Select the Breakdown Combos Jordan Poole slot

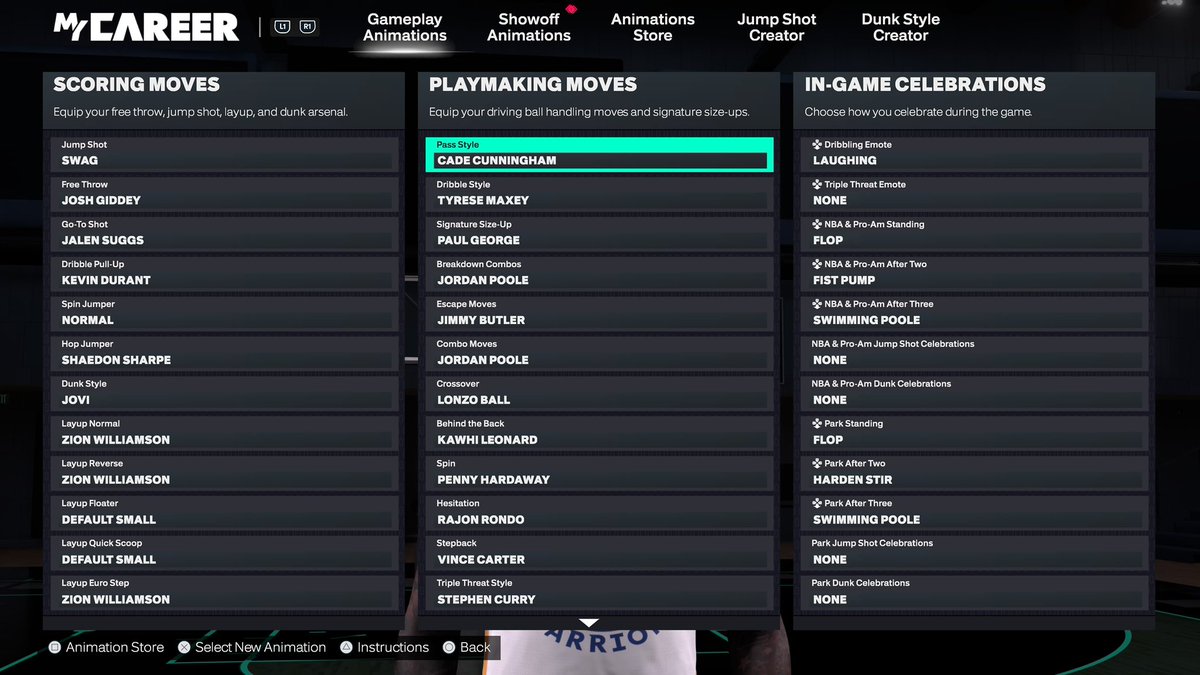click(x=600, y=274)
